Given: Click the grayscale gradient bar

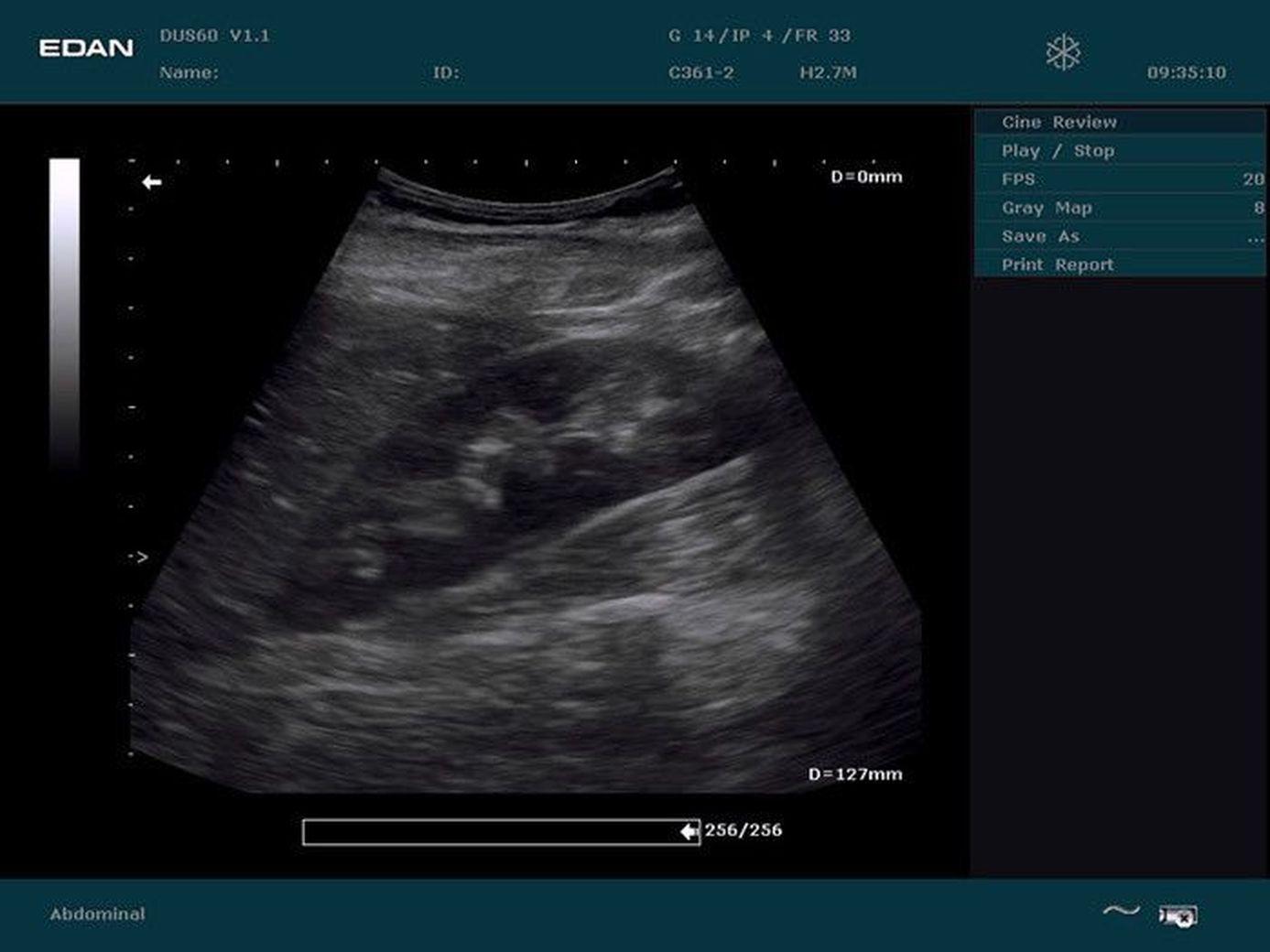Looking at the screenshot, I should pos(64,311).
